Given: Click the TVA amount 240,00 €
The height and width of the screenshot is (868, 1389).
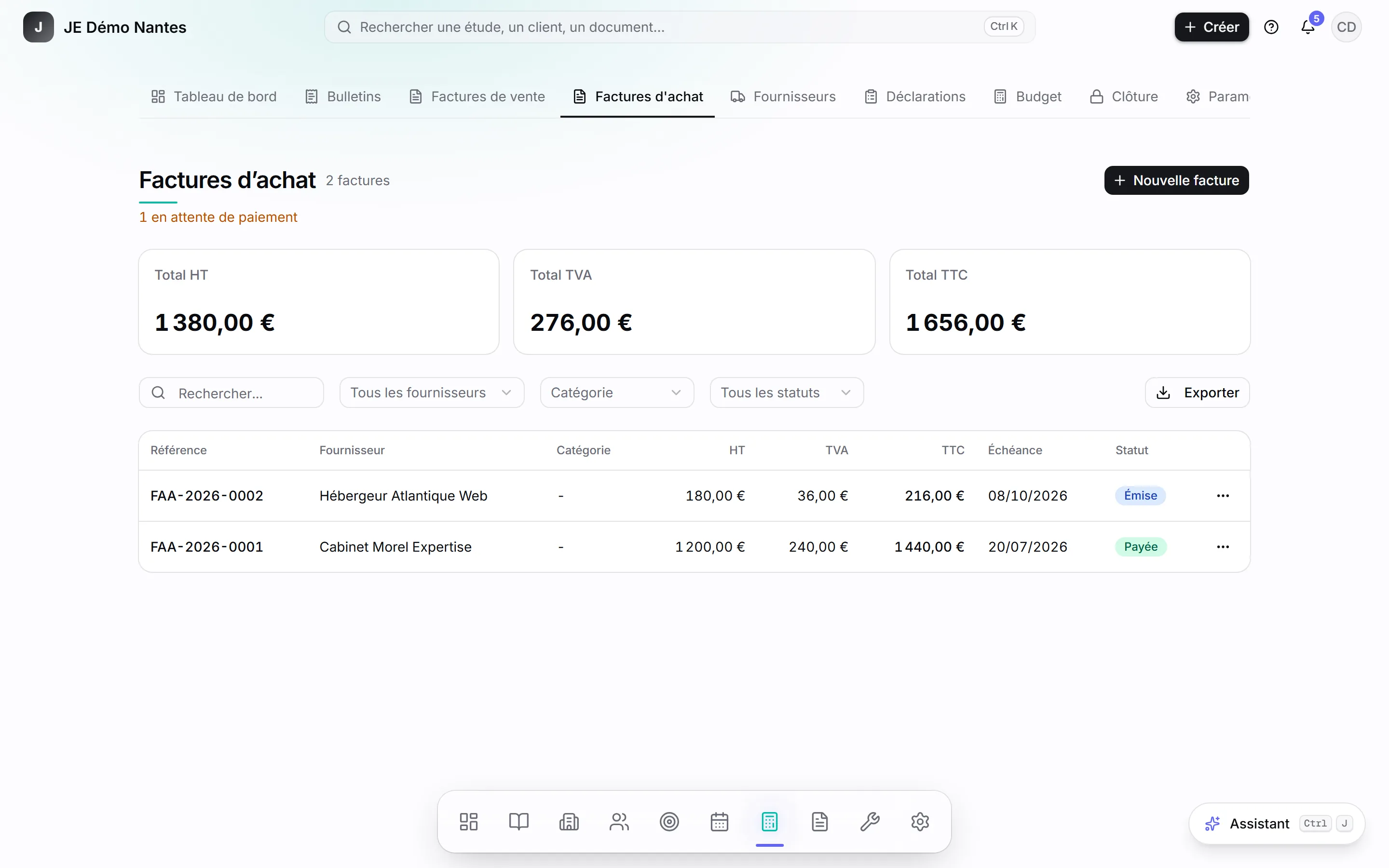Looking at the screenshot, I should [818, 546].
